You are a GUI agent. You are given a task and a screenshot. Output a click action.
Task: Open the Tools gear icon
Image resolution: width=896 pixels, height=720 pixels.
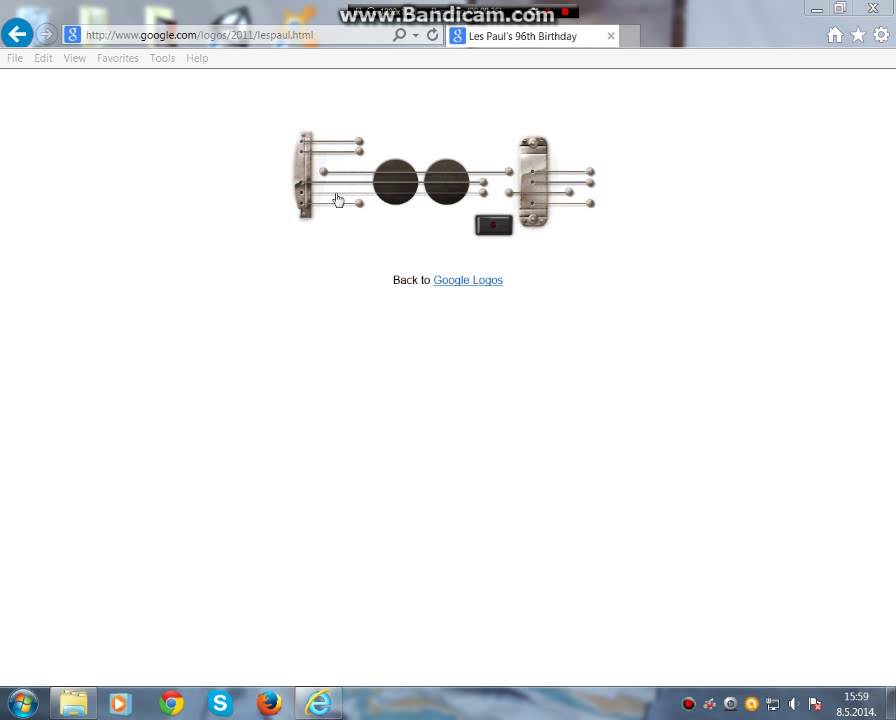tap(882, 35)
